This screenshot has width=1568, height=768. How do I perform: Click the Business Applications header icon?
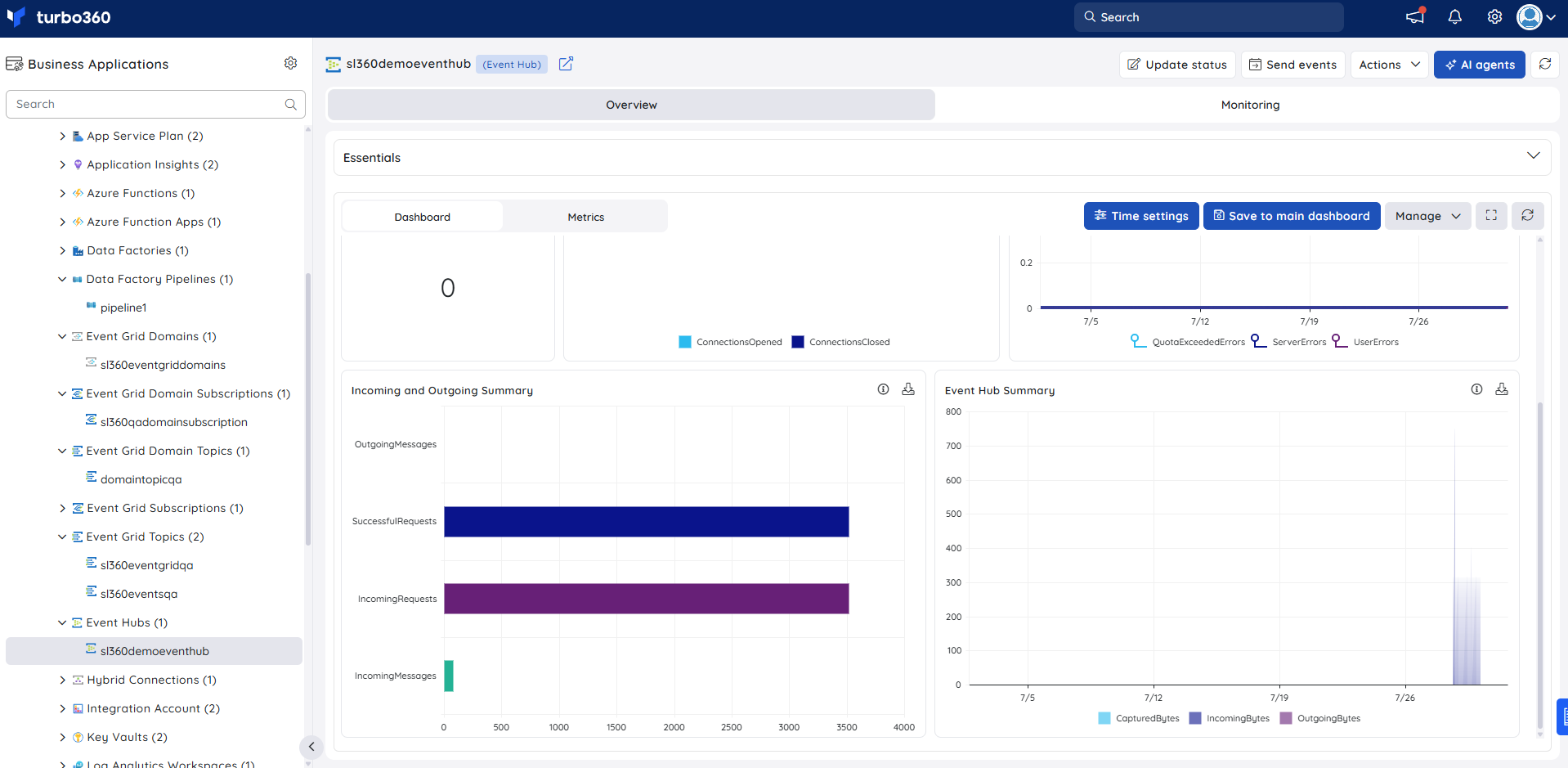point(14,64)
